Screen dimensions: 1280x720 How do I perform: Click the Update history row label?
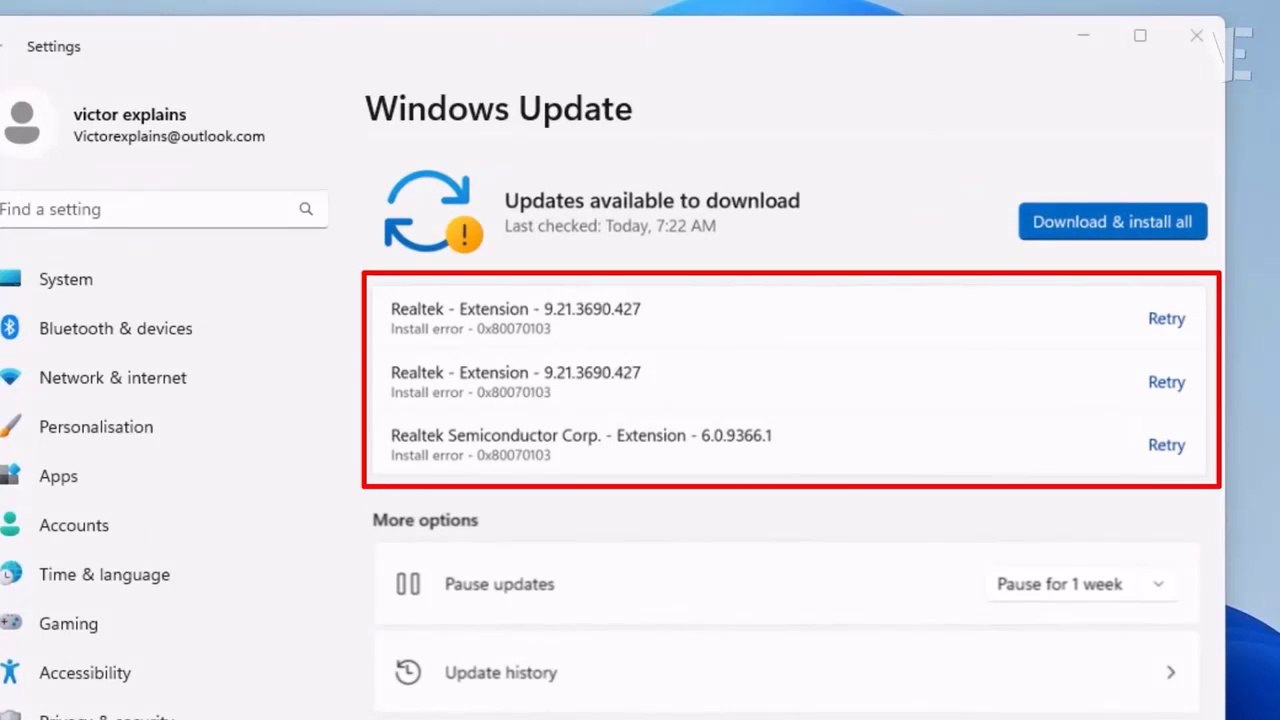501,673
